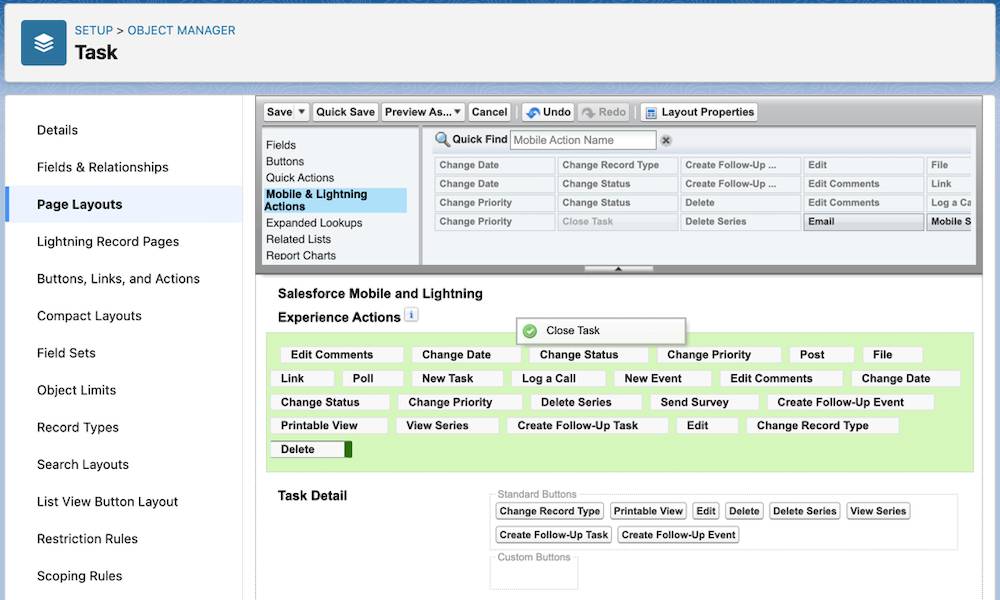Select Edit action in green actions section
Viewport: 1000px width, 600px height.
[707, 425]
